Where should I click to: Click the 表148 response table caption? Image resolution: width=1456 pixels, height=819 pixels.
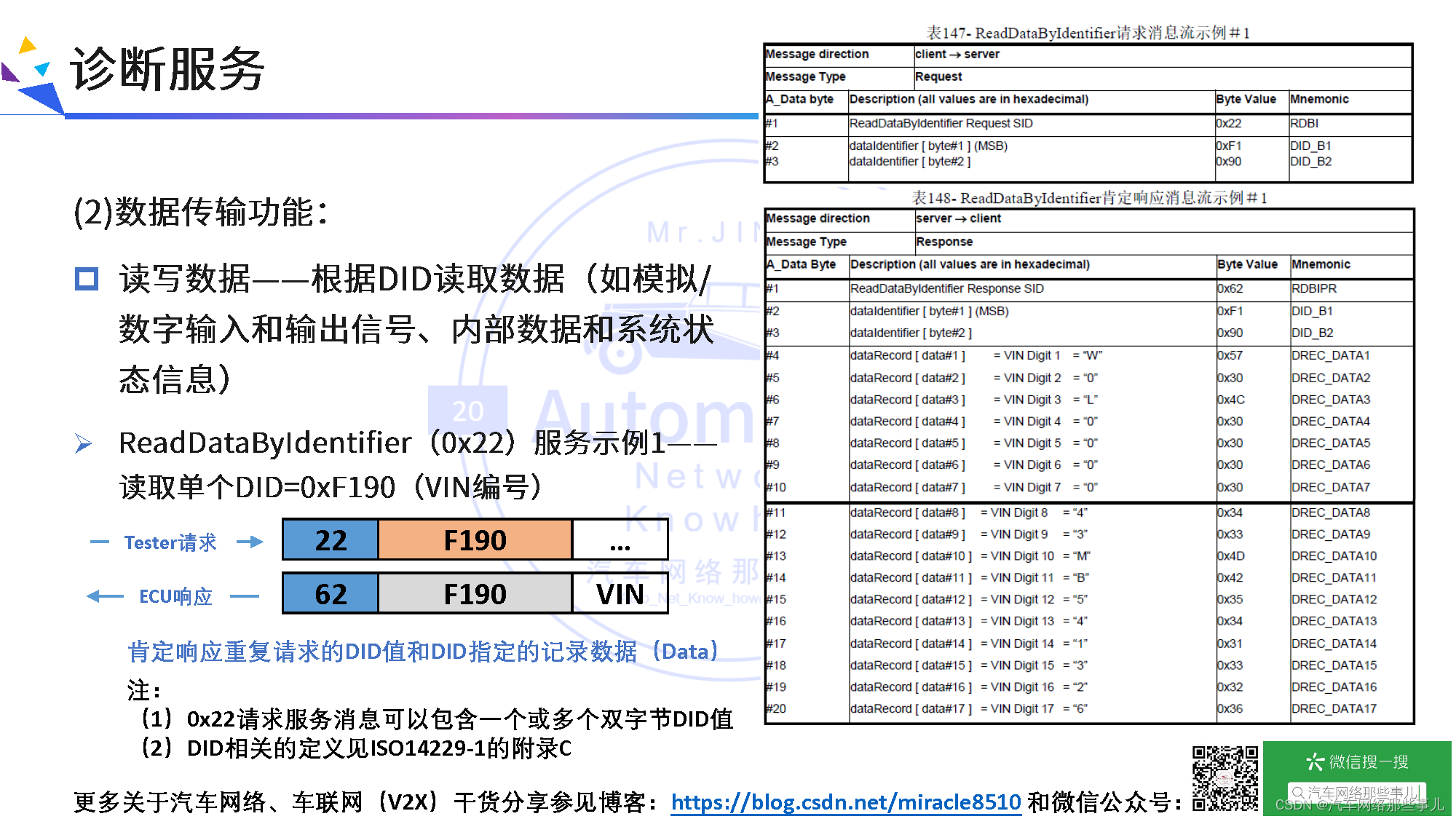[1089, 198]
